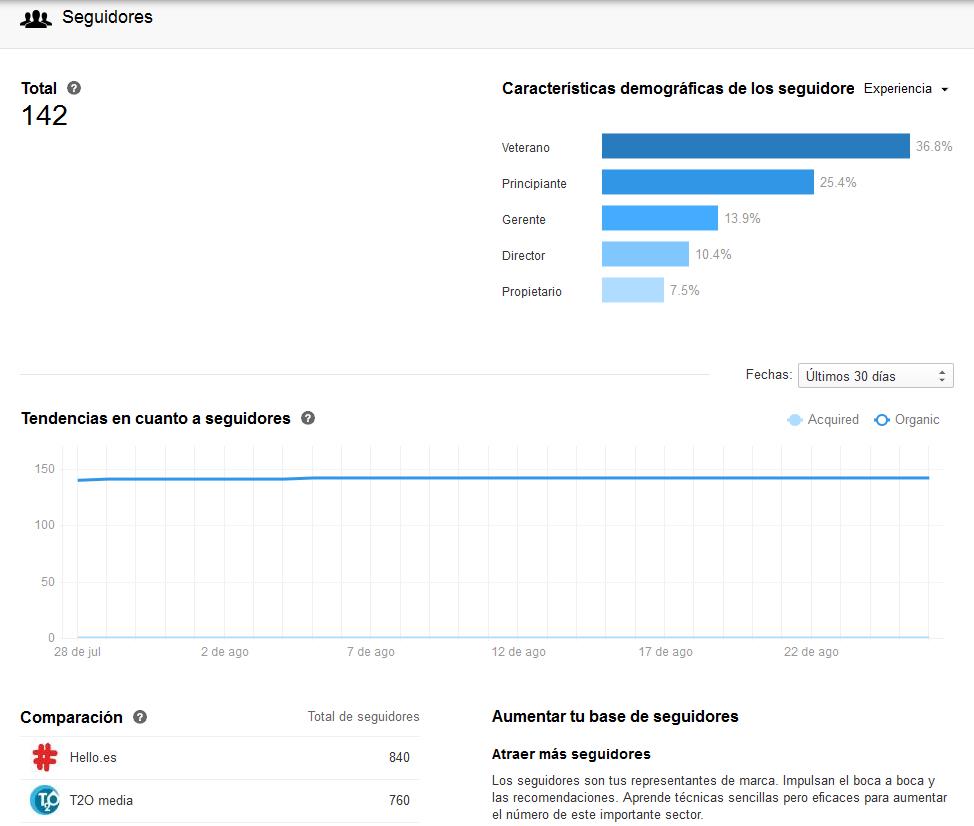The width and height of the screenshot is (974, 826).
Task: Open the Experiencia demographics dropdown
Action: [x=903, y=89]
